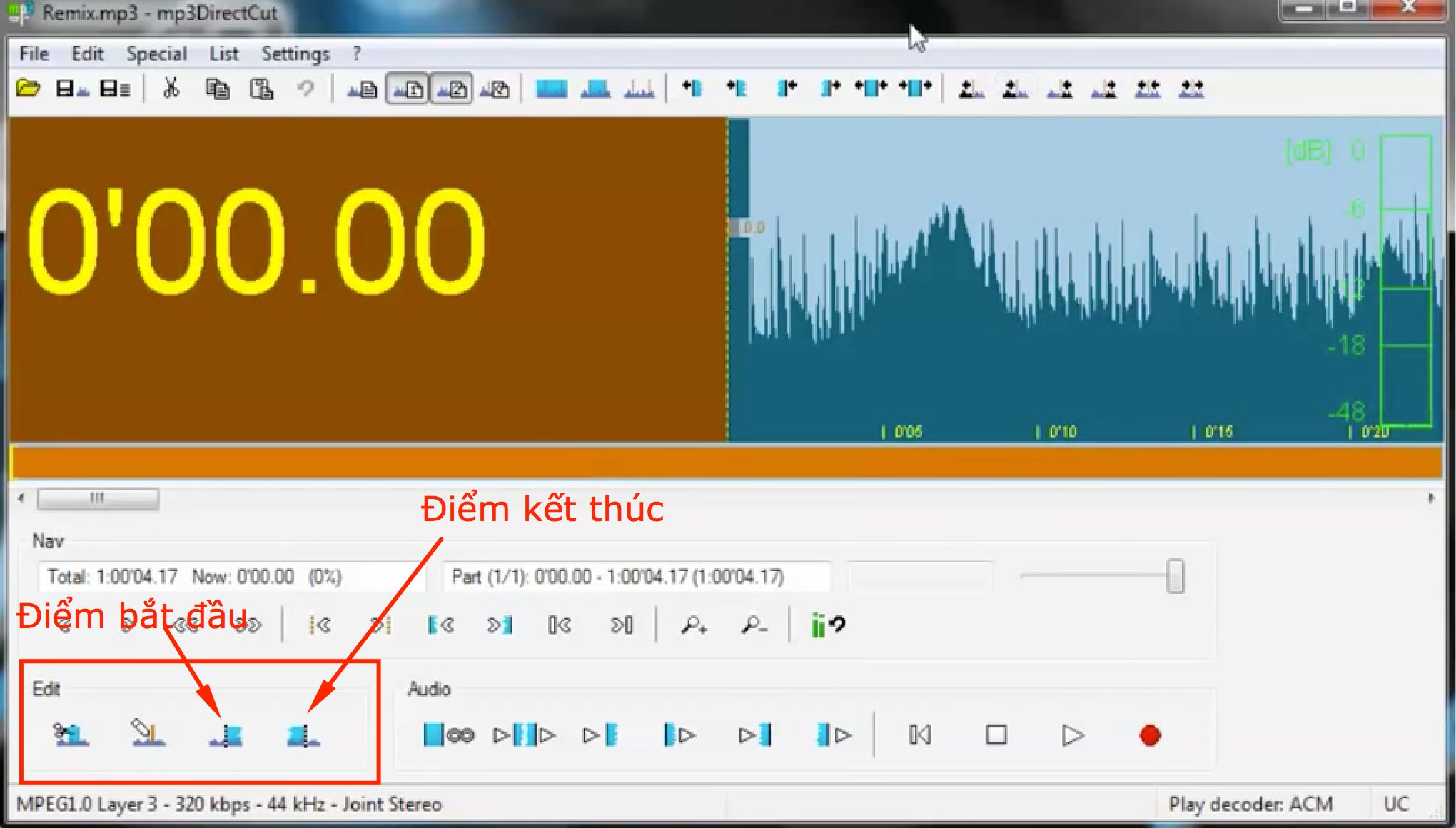Click the first cue marker toolbar icon

pyautogui.click(x=971, y=89)
